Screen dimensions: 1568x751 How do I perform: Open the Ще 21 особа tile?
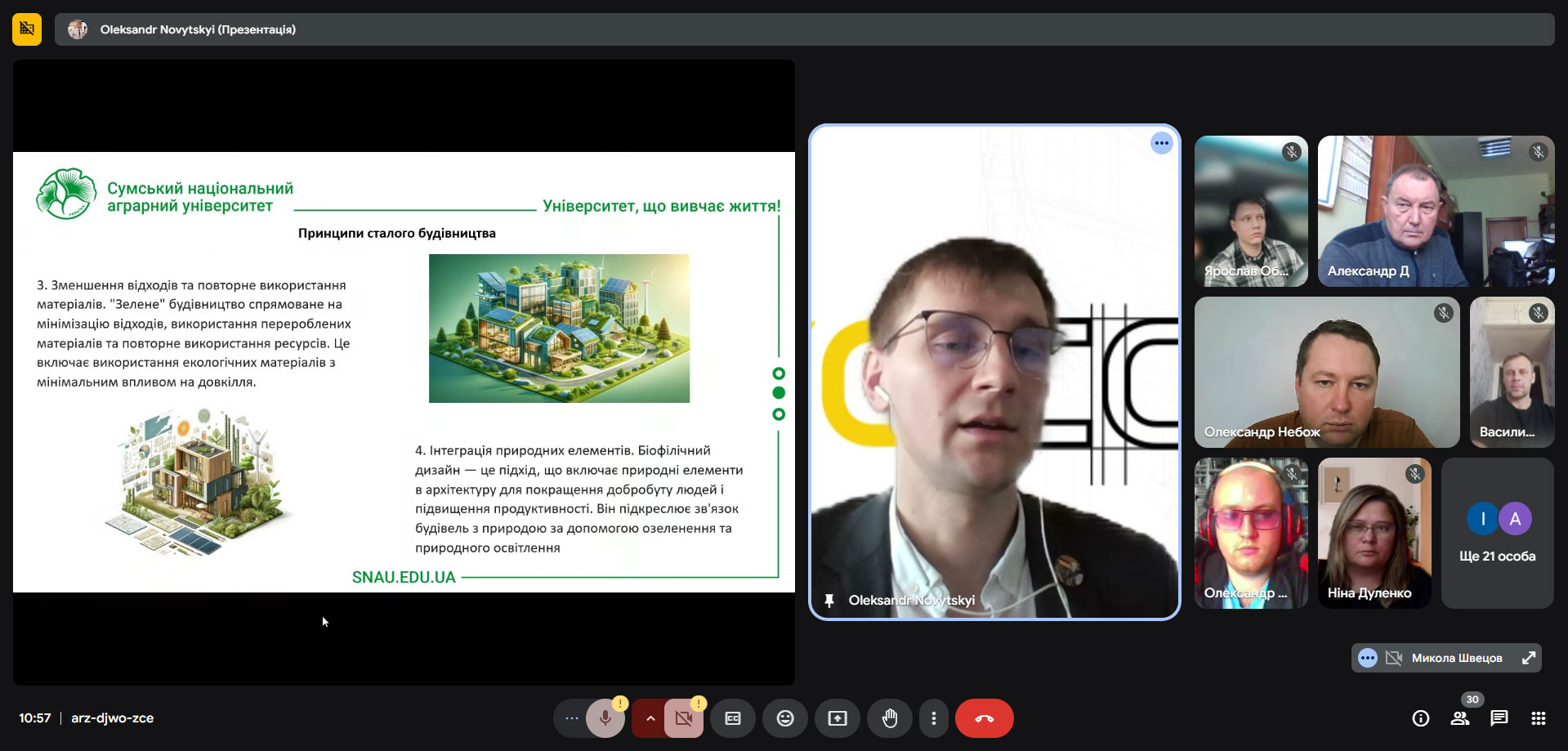coord(1498,533)
